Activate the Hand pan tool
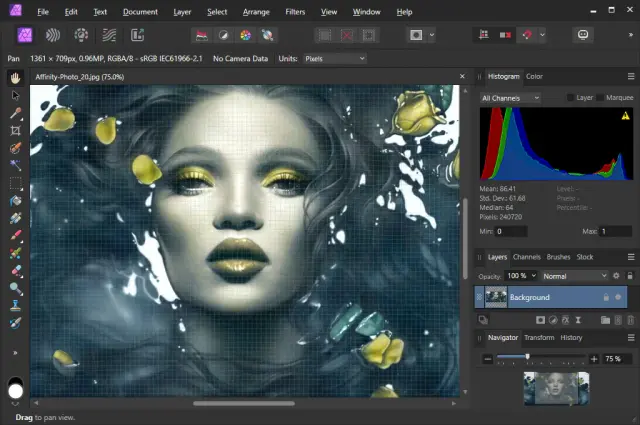This screenshot has width=640, height=425. [15, 78]
